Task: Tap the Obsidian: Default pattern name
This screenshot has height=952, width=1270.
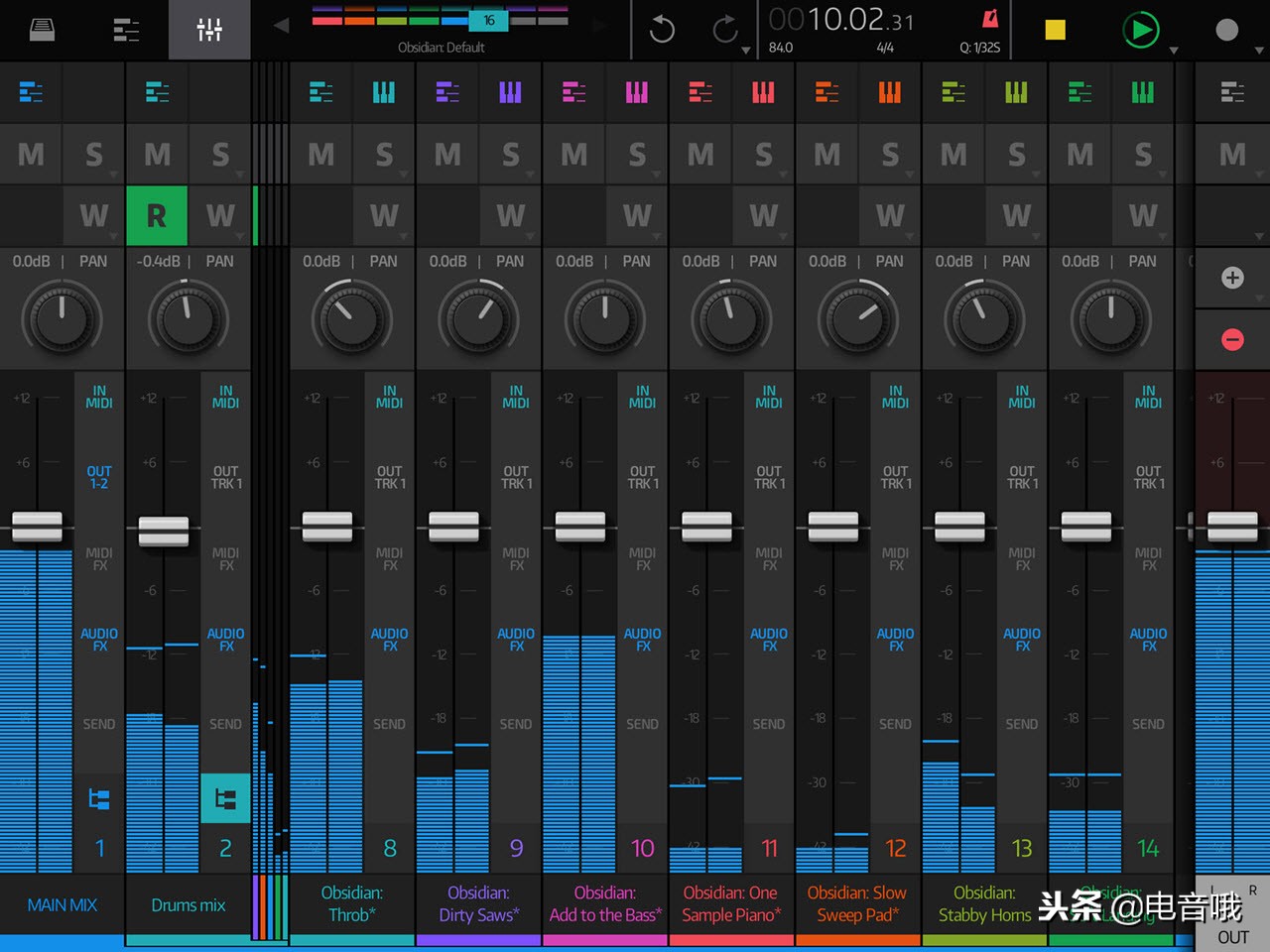Action: pos(443,47)
